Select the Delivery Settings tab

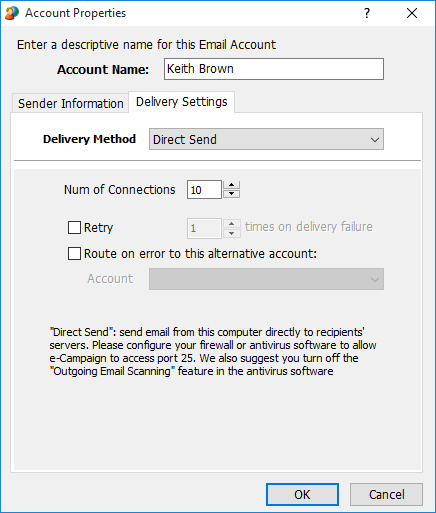pyautogui.click(x=182, y=102)
